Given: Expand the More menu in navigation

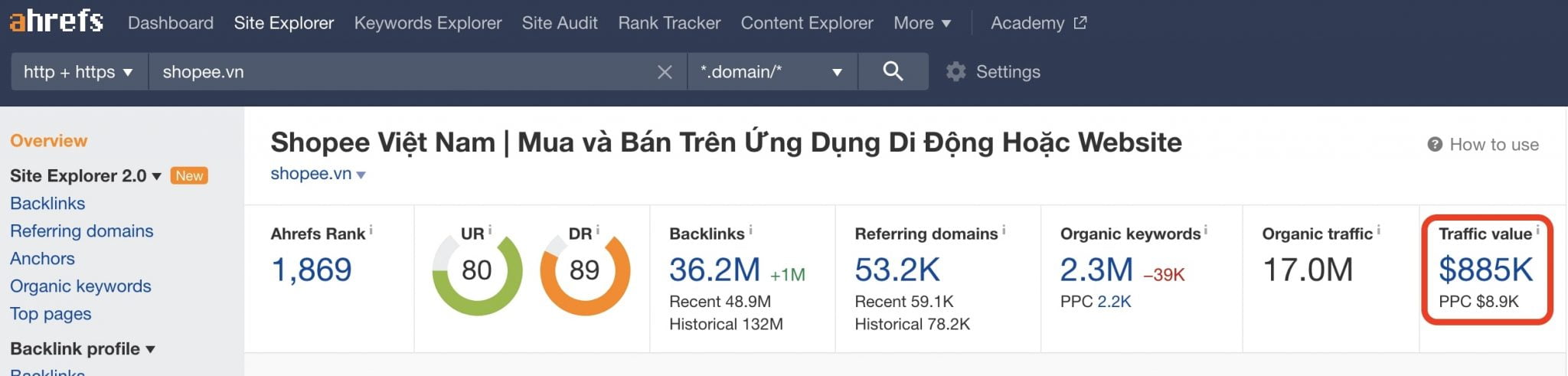Looking at the screenshot, I should pyautogui.click(x=922, y=23).
